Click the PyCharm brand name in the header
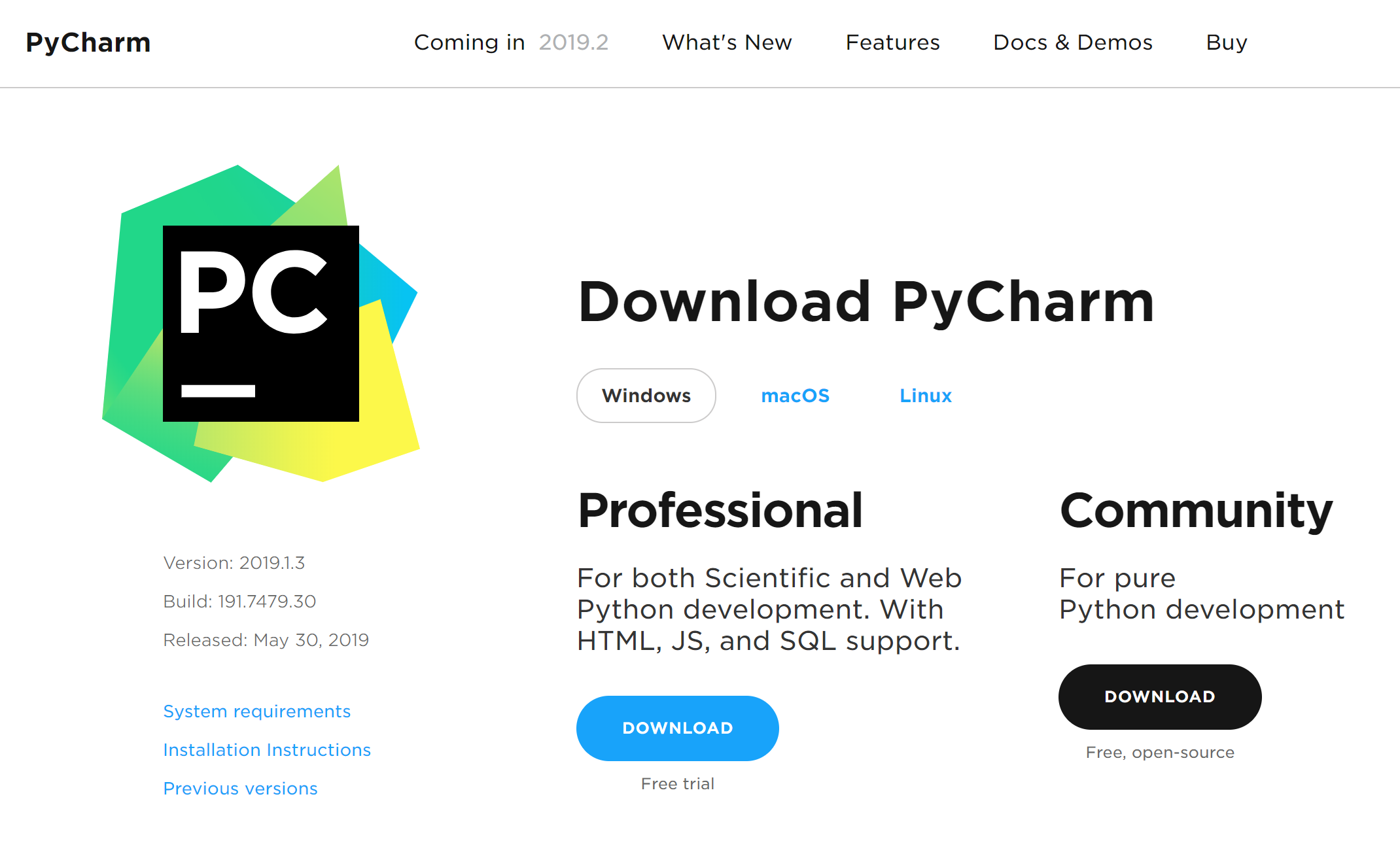The height and width of the screenshot is (854, 1400). 88,43
